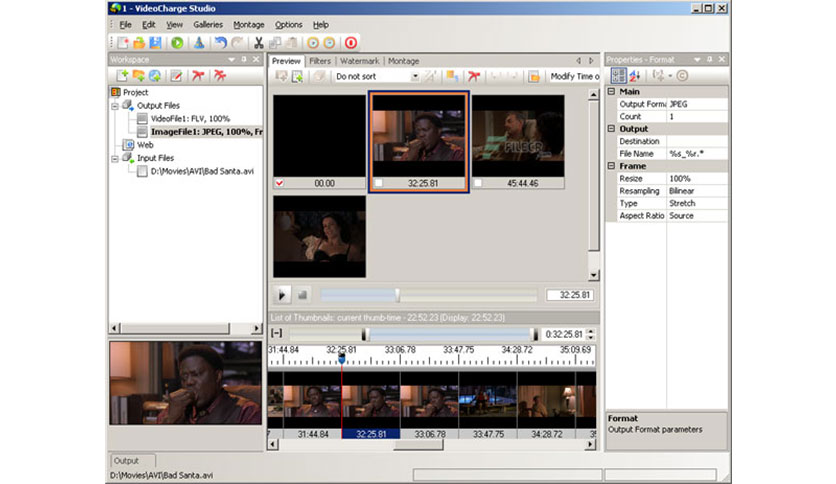Collapse the Main properties section
This screenshot has height=484, width=836.
point(612,92)
